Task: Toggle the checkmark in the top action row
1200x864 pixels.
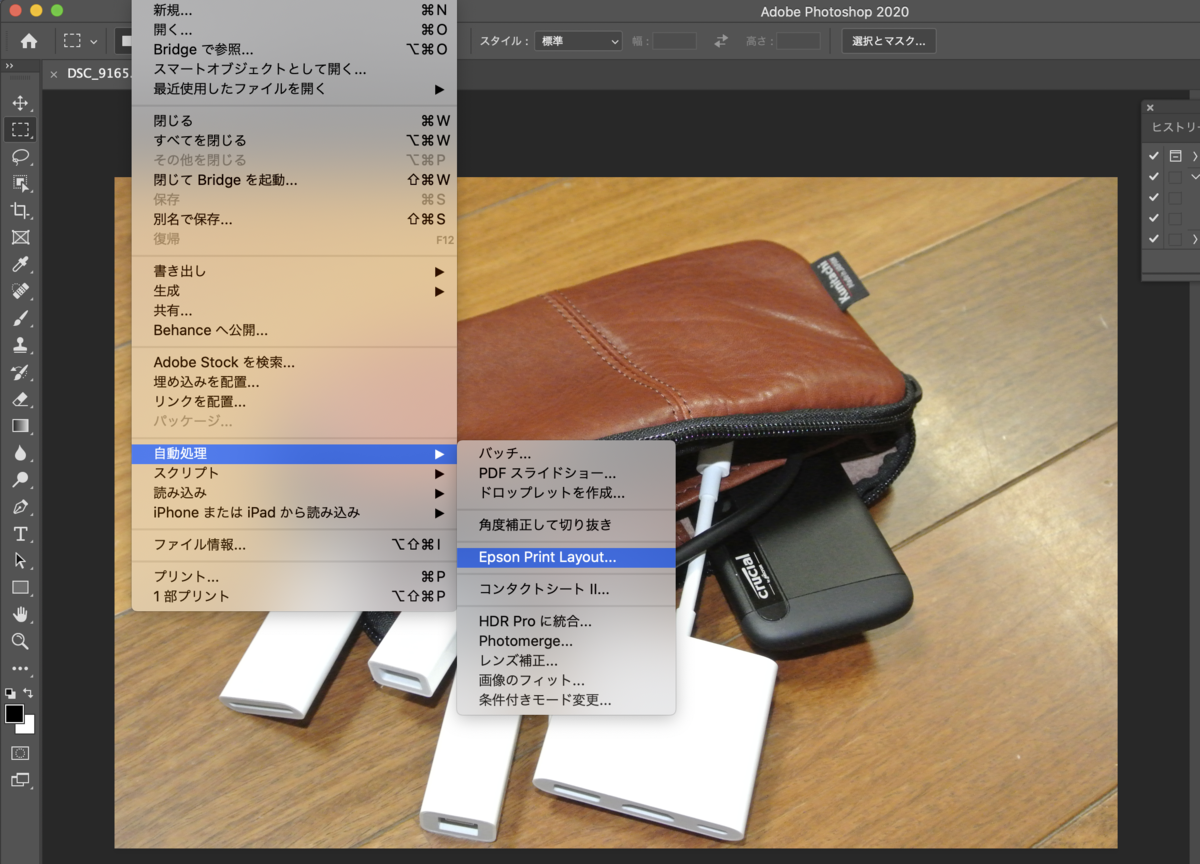Action: (x=1154, y=156)
